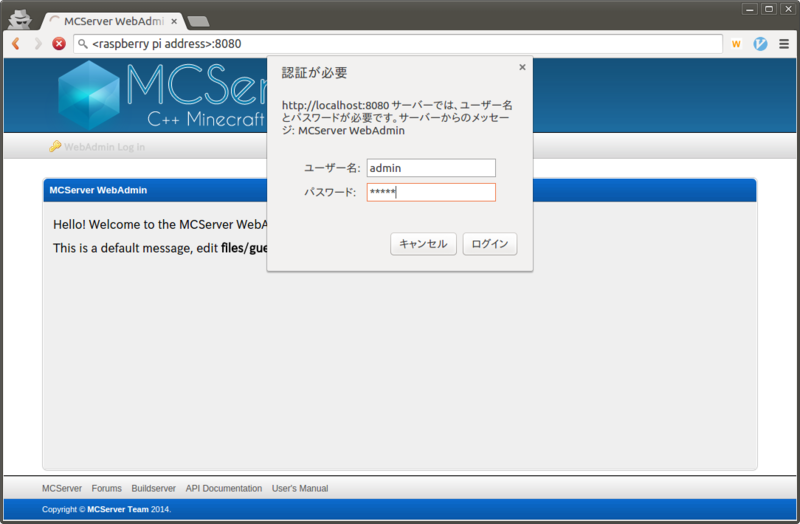Open the blue circular extension icon

760,44
